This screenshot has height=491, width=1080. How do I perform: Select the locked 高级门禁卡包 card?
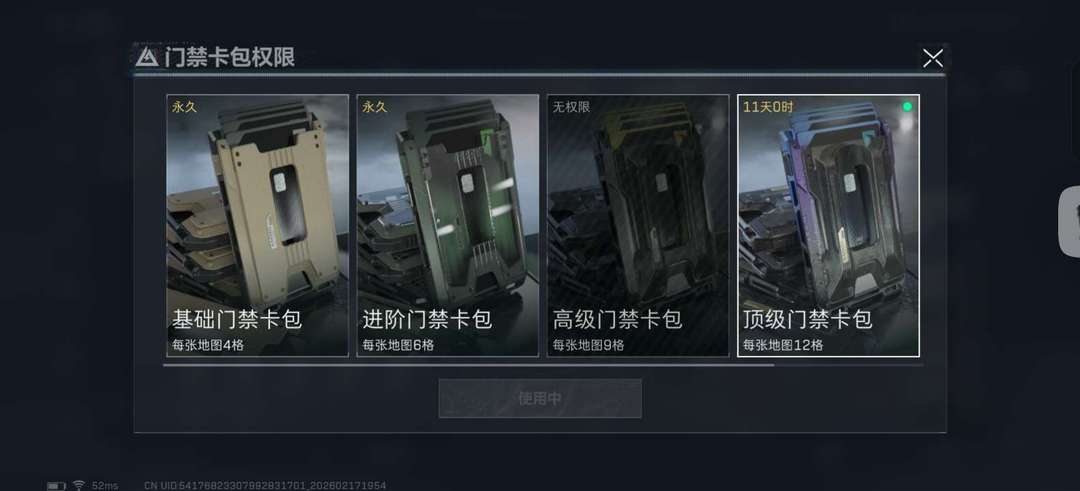pos(638,225)
